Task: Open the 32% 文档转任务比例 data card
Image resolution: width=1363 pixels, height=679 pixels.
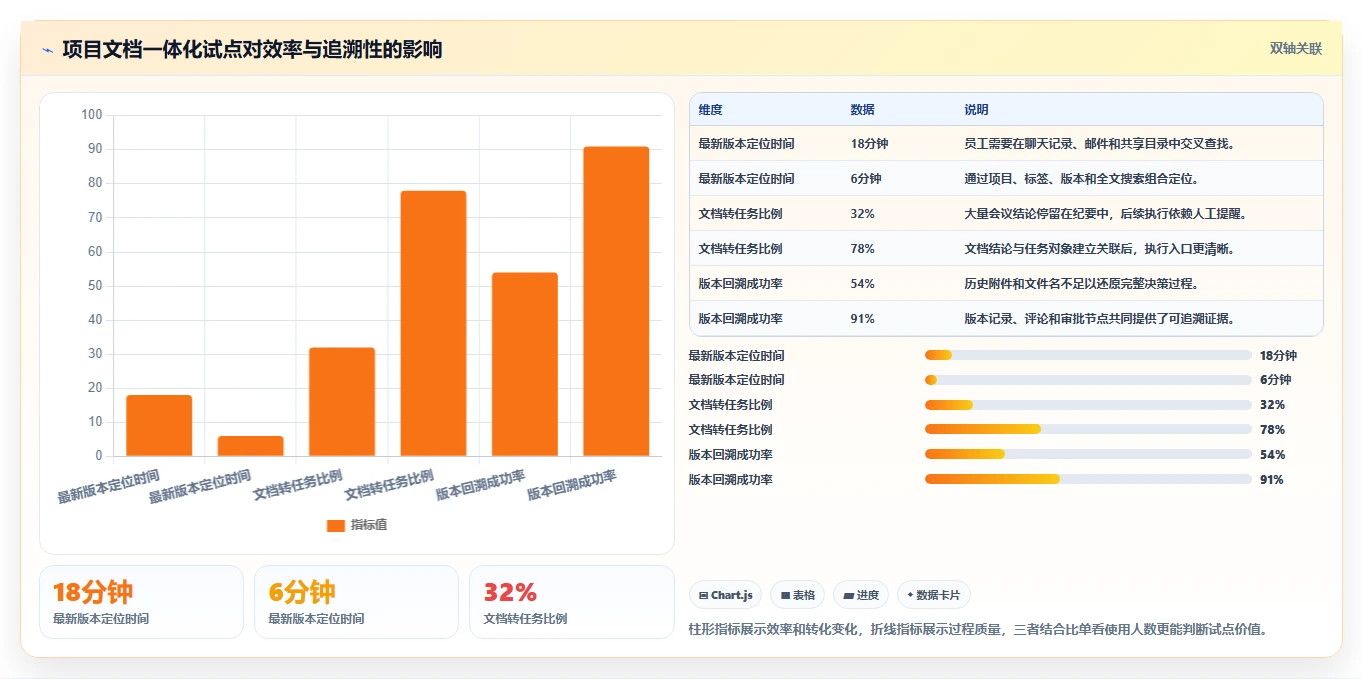Action: click(571, 602)
